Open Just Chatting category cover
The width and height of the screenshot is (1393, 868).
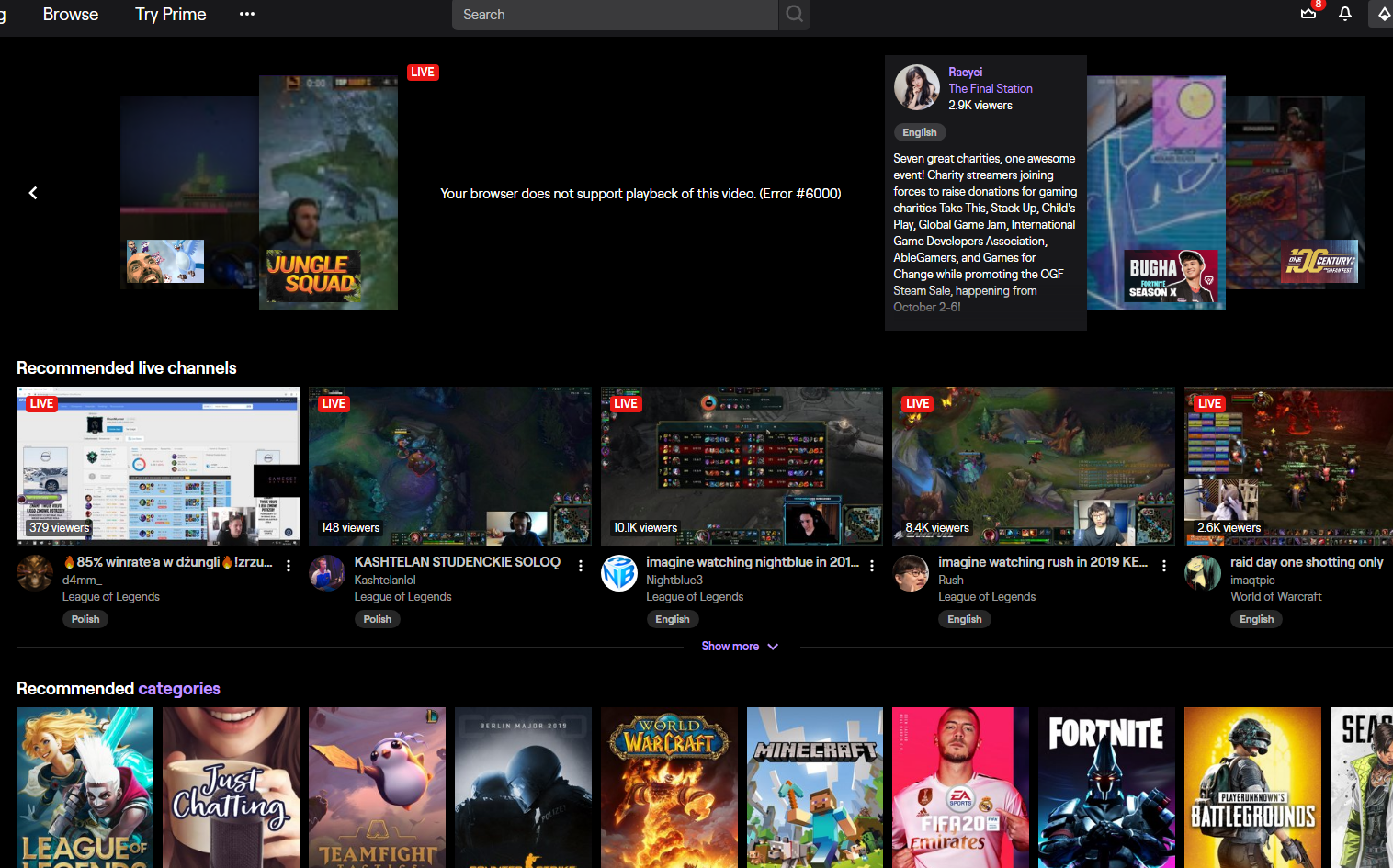[x=231, y=788]
